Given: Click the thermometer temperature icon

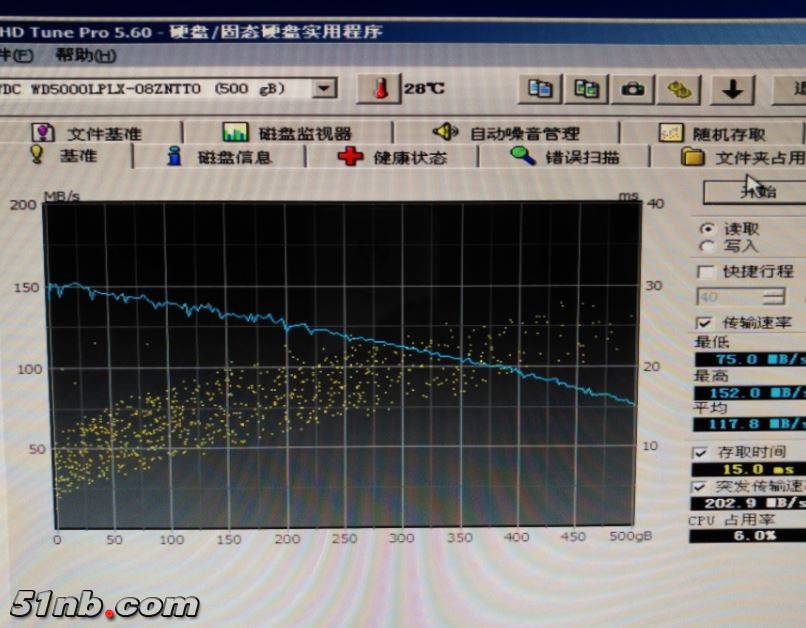Looking at the screenshot, I should [x=380, y=89].
